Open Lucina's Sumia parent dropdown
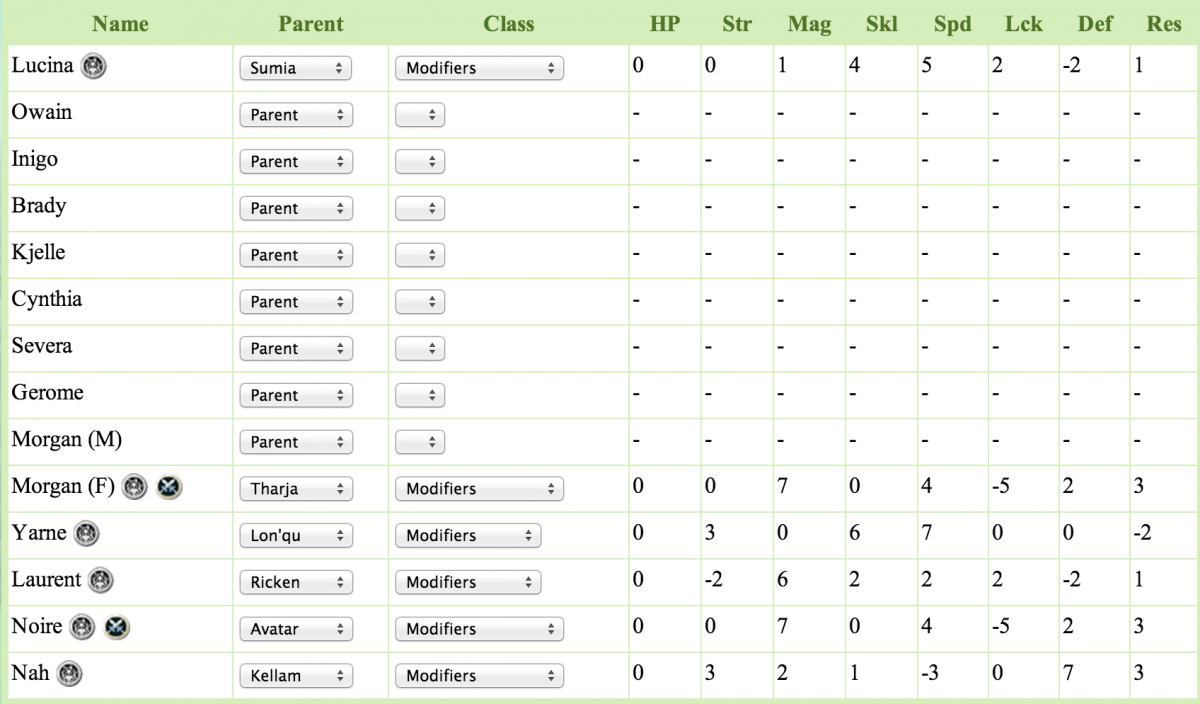 tap(296, 68)
